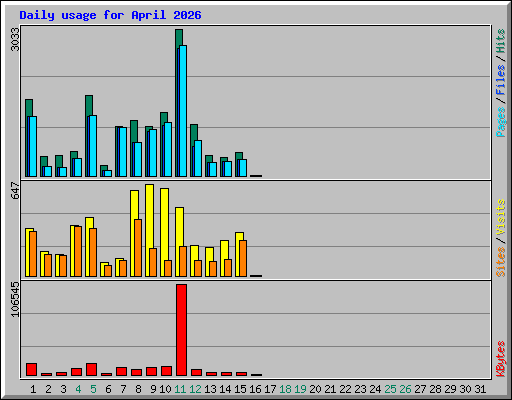The image size is (512, 400).
Task: Click the day 4 label on x-axis
Action: tap(78, 389)
